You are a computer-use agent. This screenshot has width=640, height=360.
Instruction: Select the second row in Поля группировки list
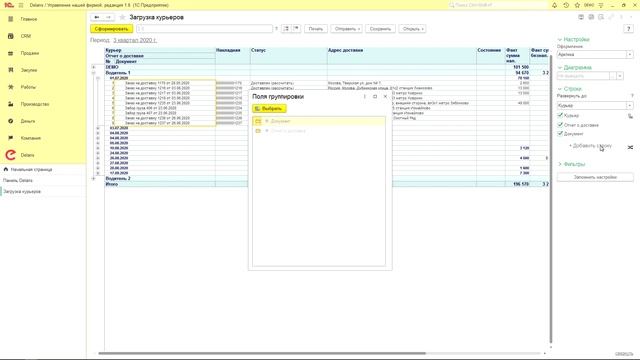319,131
